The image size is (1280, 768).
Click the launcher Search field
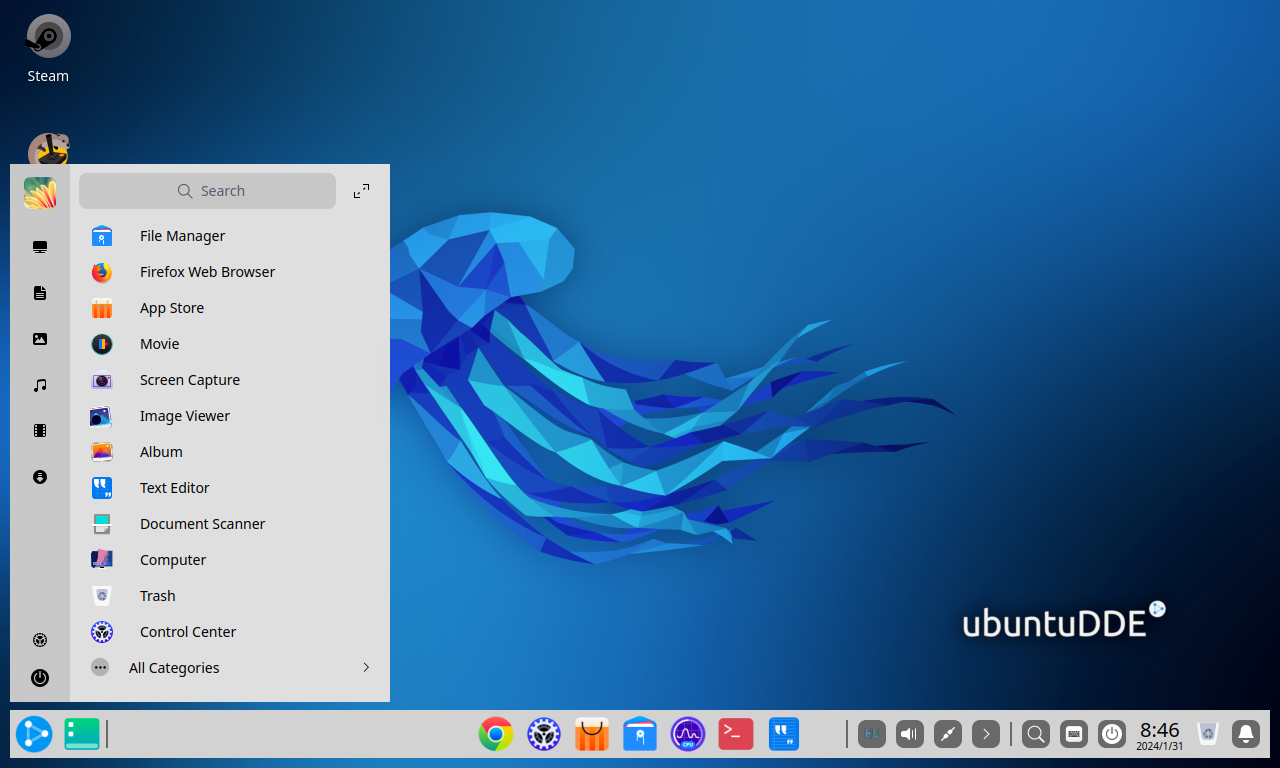click(207, 191)
